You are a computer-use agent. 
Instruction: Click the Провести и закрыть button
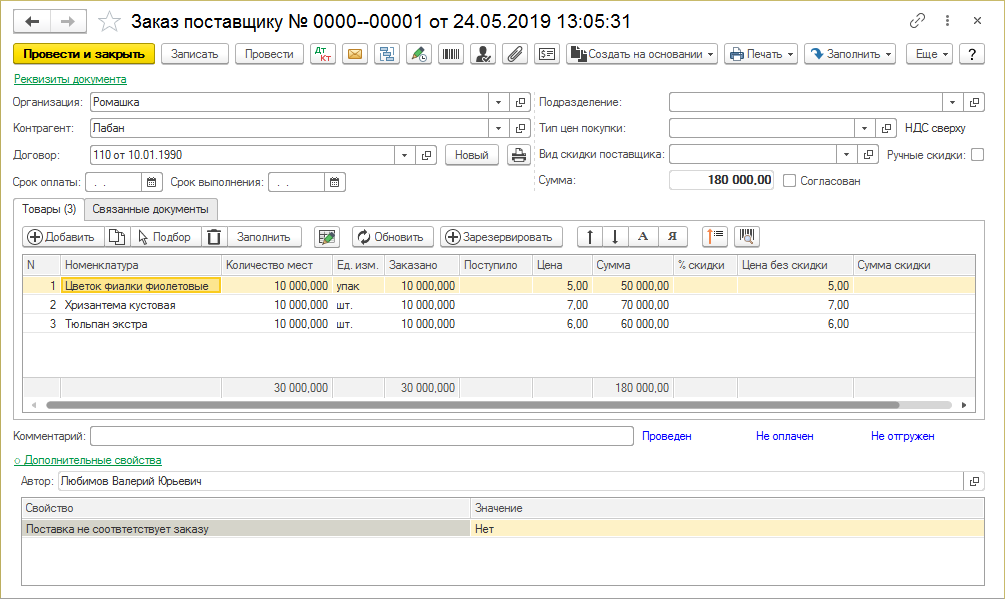(84, 54)
